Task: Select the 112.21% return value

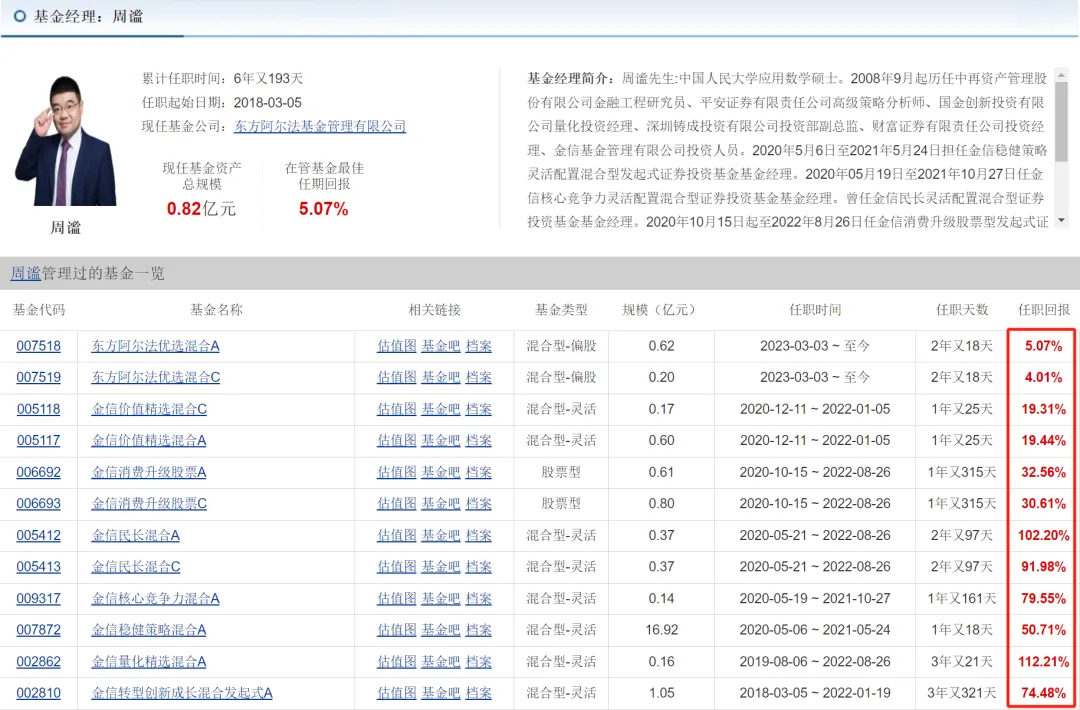Action: point(1043,662)
